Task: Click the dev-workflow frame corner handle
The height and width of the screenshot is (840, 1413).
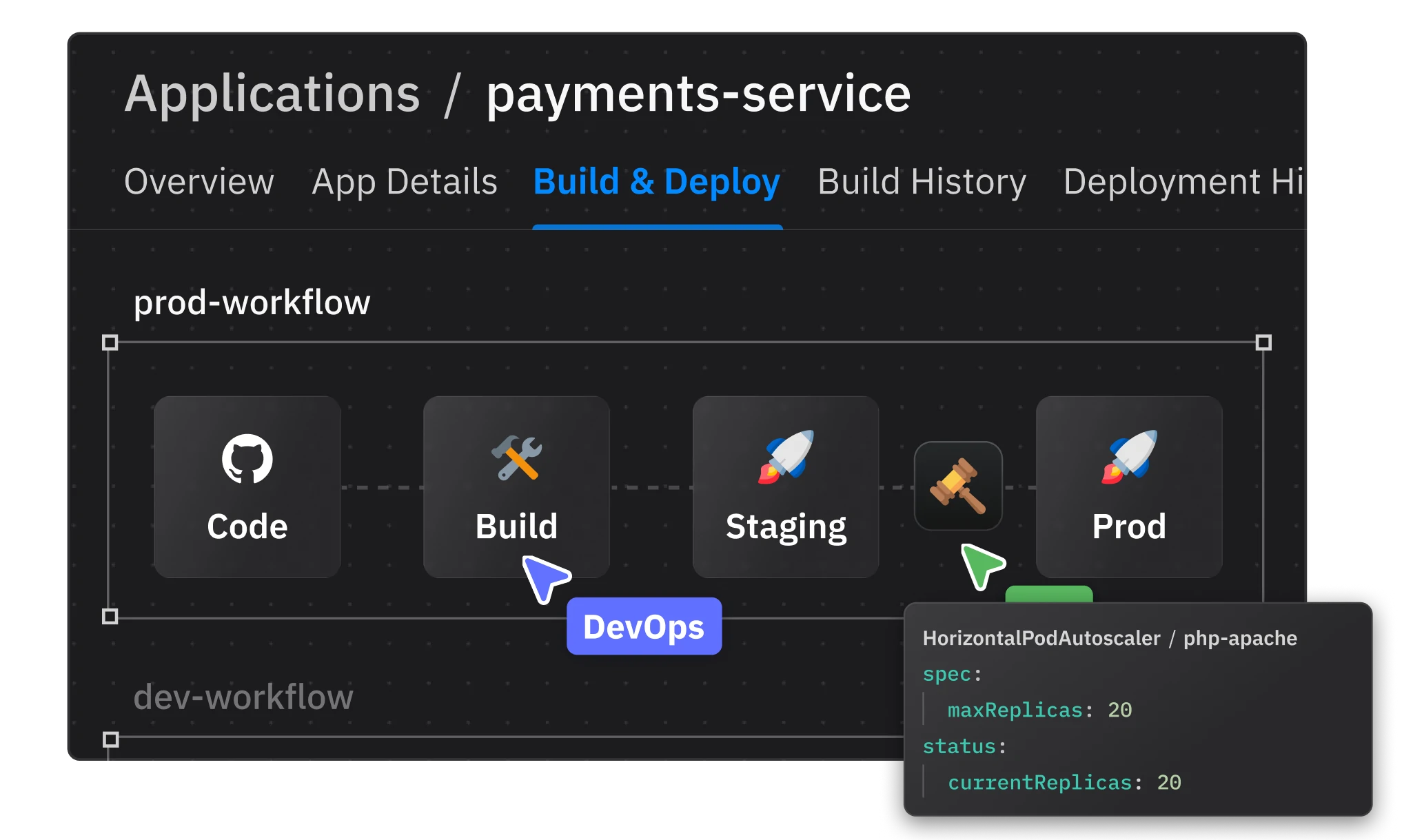Action: click(x=110, y=739)
